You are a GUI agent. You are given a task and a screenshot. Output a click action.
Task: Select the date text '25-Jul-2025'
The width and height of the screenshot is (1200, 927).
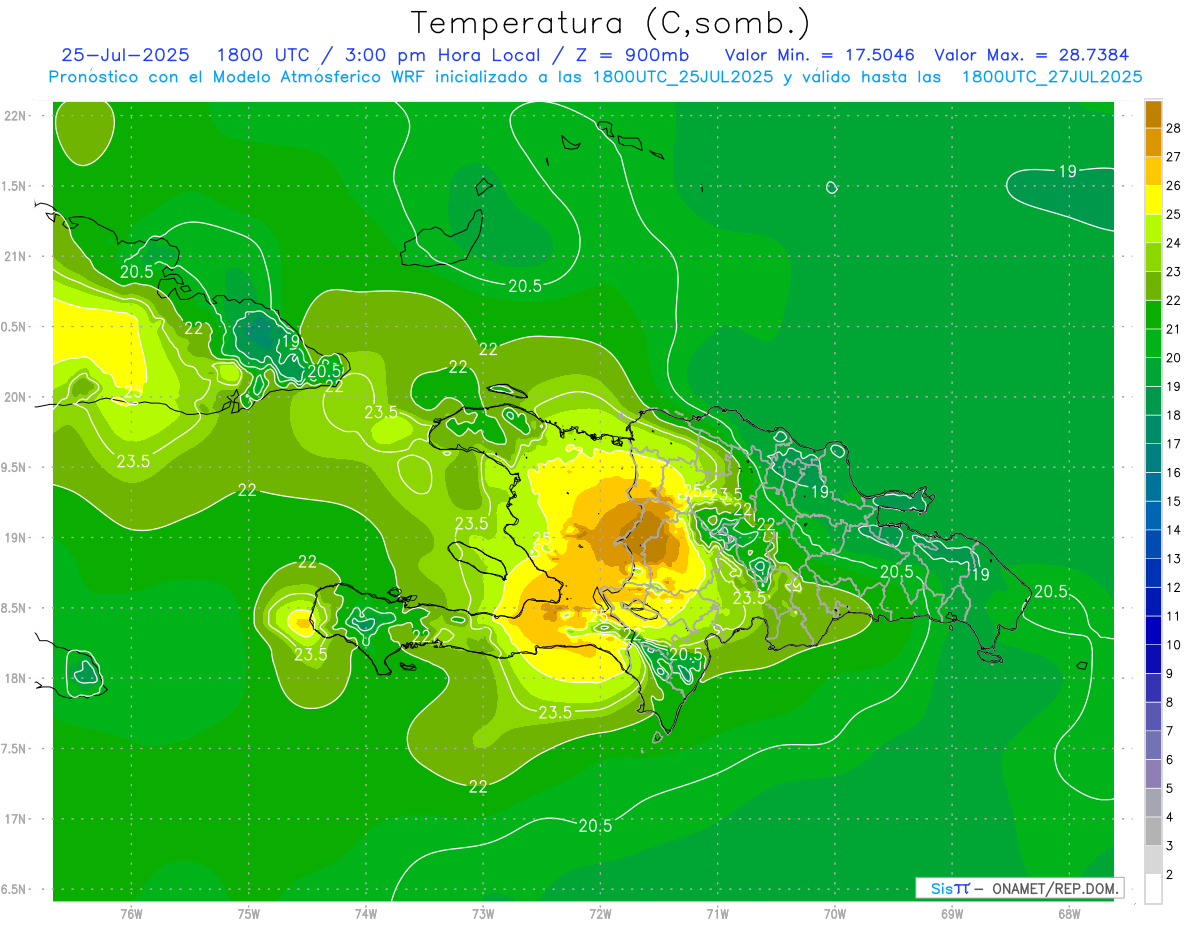[x=126, y=56]
